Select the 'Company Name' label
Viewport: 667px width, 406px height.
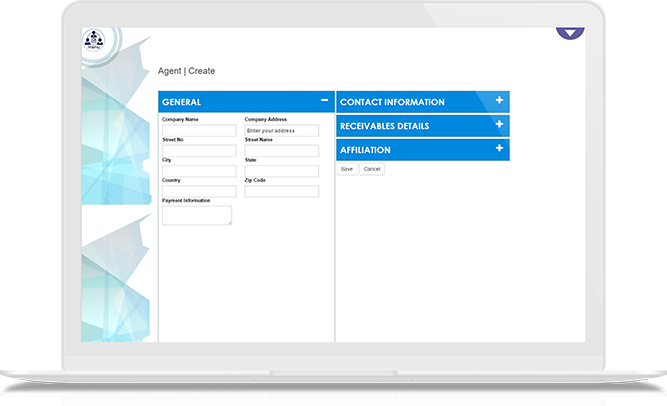(x=180, y=119)
